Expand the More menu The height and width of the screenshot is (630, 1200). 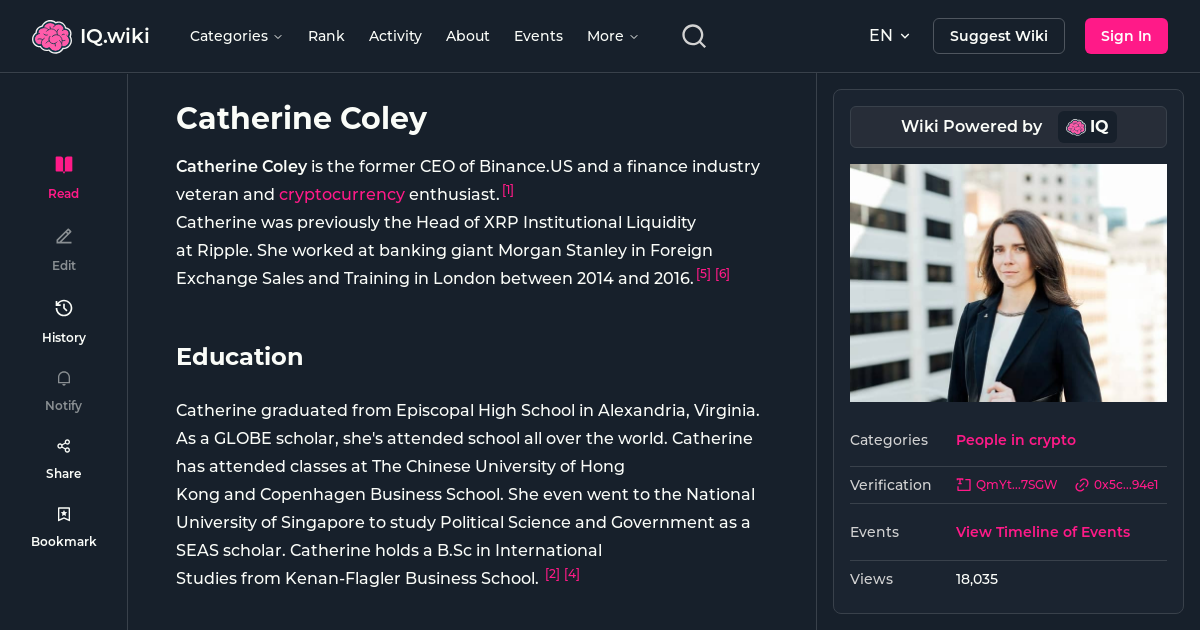[x=611, y=35]
